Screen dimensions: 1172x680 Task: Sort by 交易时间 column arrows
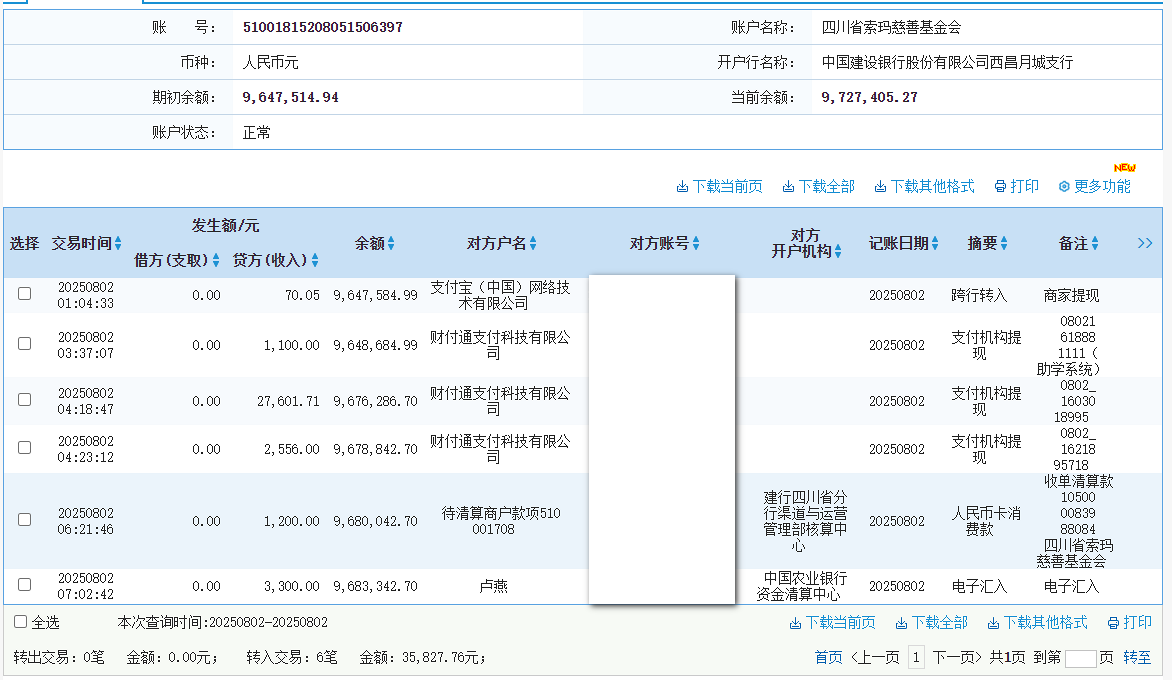(x=118, y=243)
